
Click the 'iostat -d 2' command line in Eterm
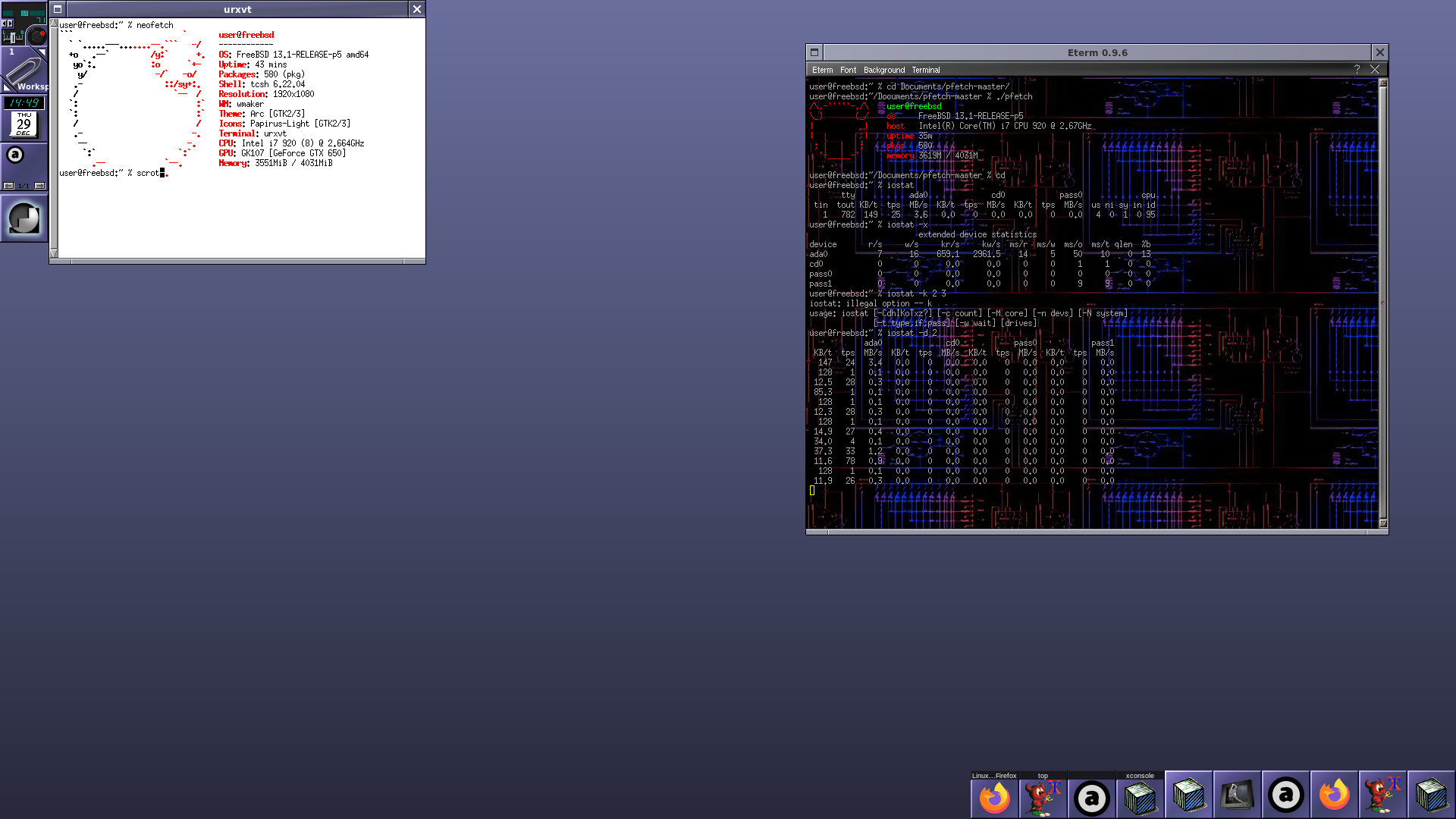pyautogui.click(x=873, y=333)
